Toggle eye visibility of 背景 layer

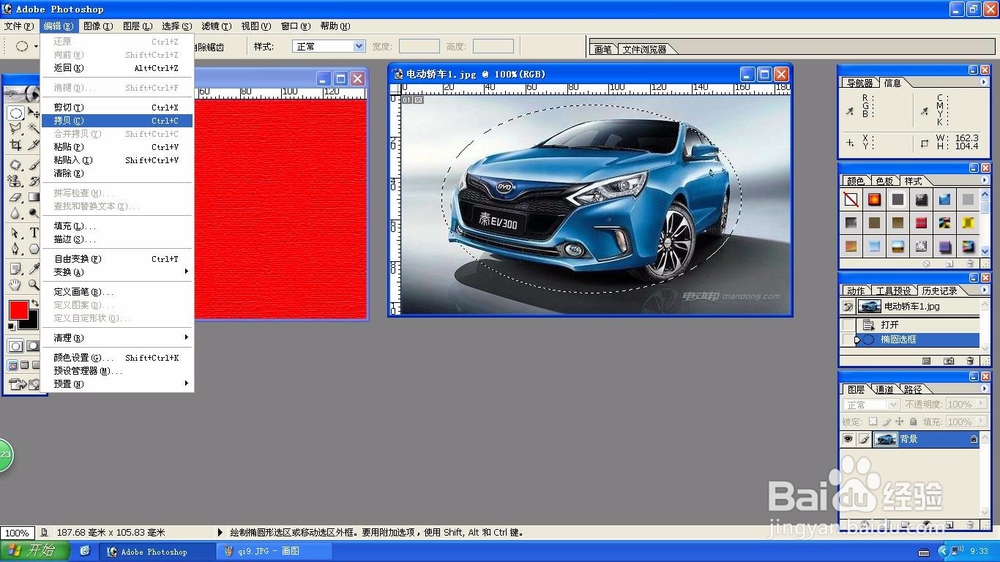848,439
